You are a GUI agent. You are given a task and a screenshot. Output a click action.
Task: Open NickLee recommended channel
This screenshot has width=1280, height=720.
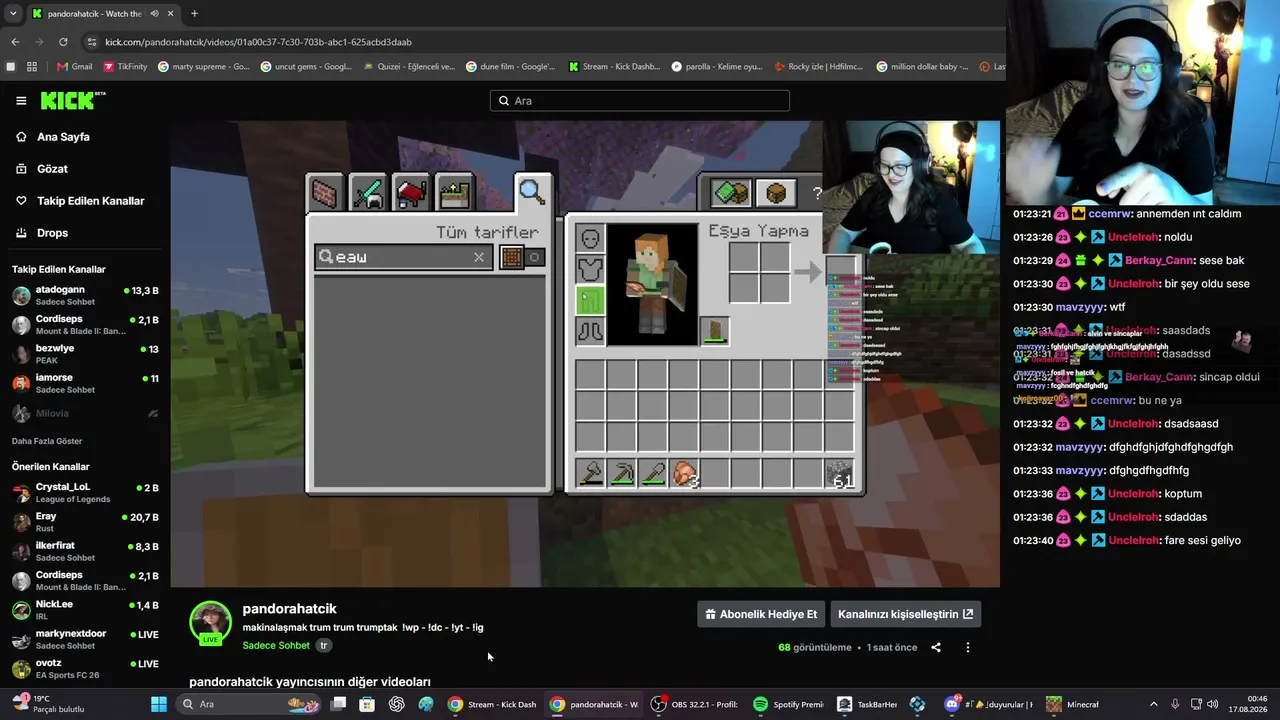(85, 610)
